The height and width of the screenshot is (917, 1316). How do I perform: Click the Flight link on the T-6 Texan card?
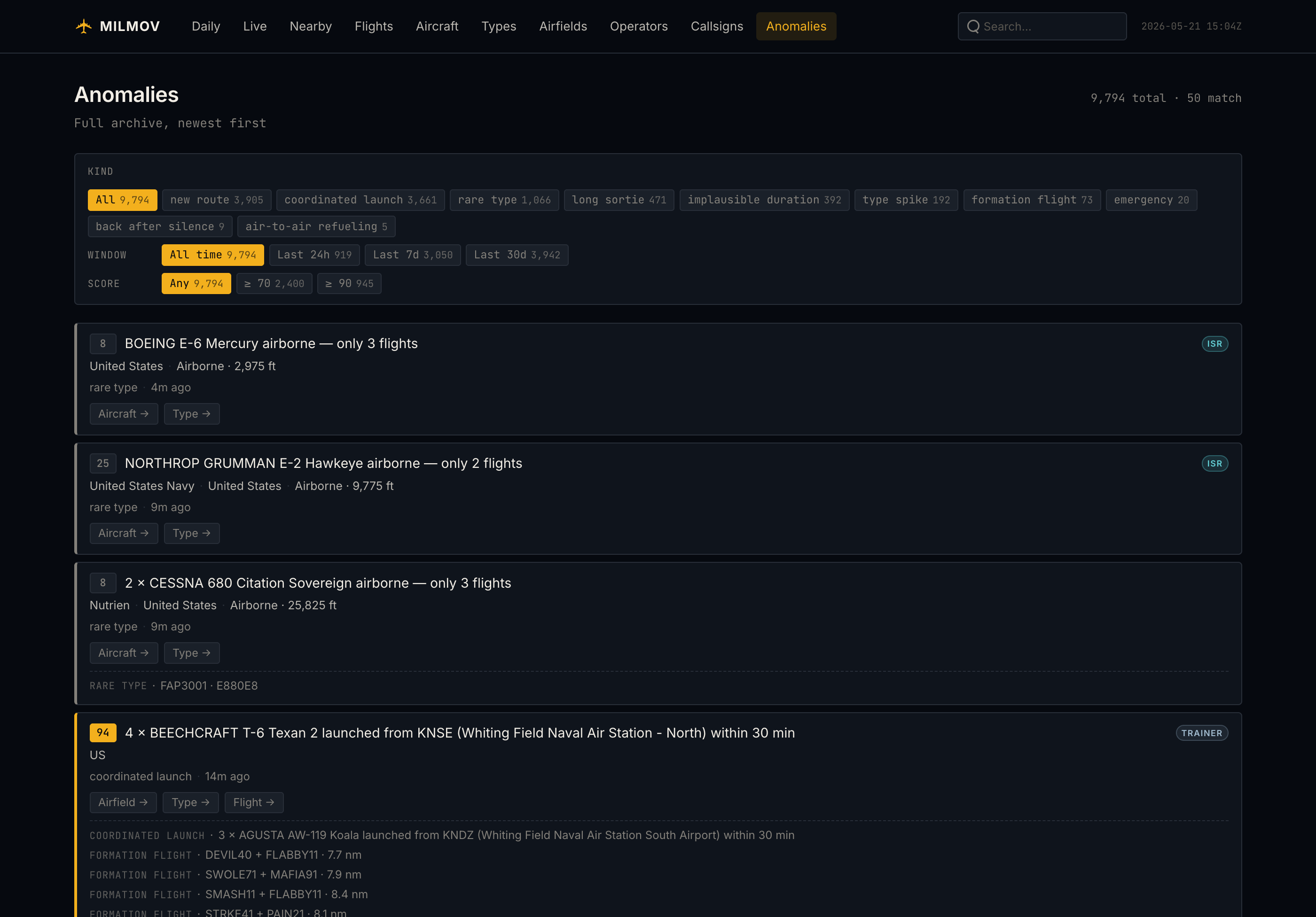point(254,802)
